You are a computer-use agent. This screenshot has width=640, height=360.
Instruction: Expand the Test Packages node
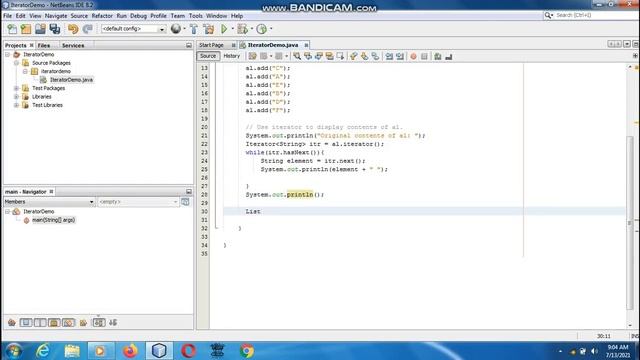pos(16,88)
